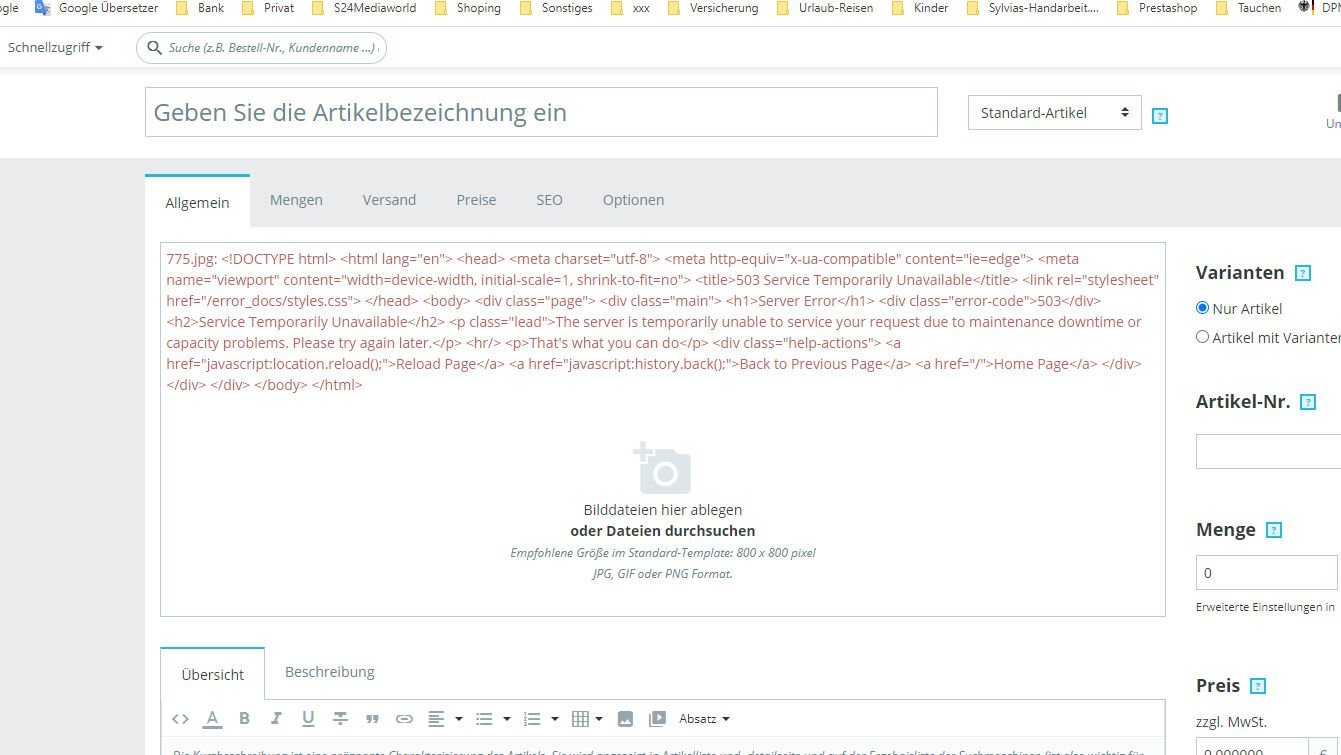Switch to the Optionen tab
This screenshot has width=1341, height=755.
(x=633, y=200)
